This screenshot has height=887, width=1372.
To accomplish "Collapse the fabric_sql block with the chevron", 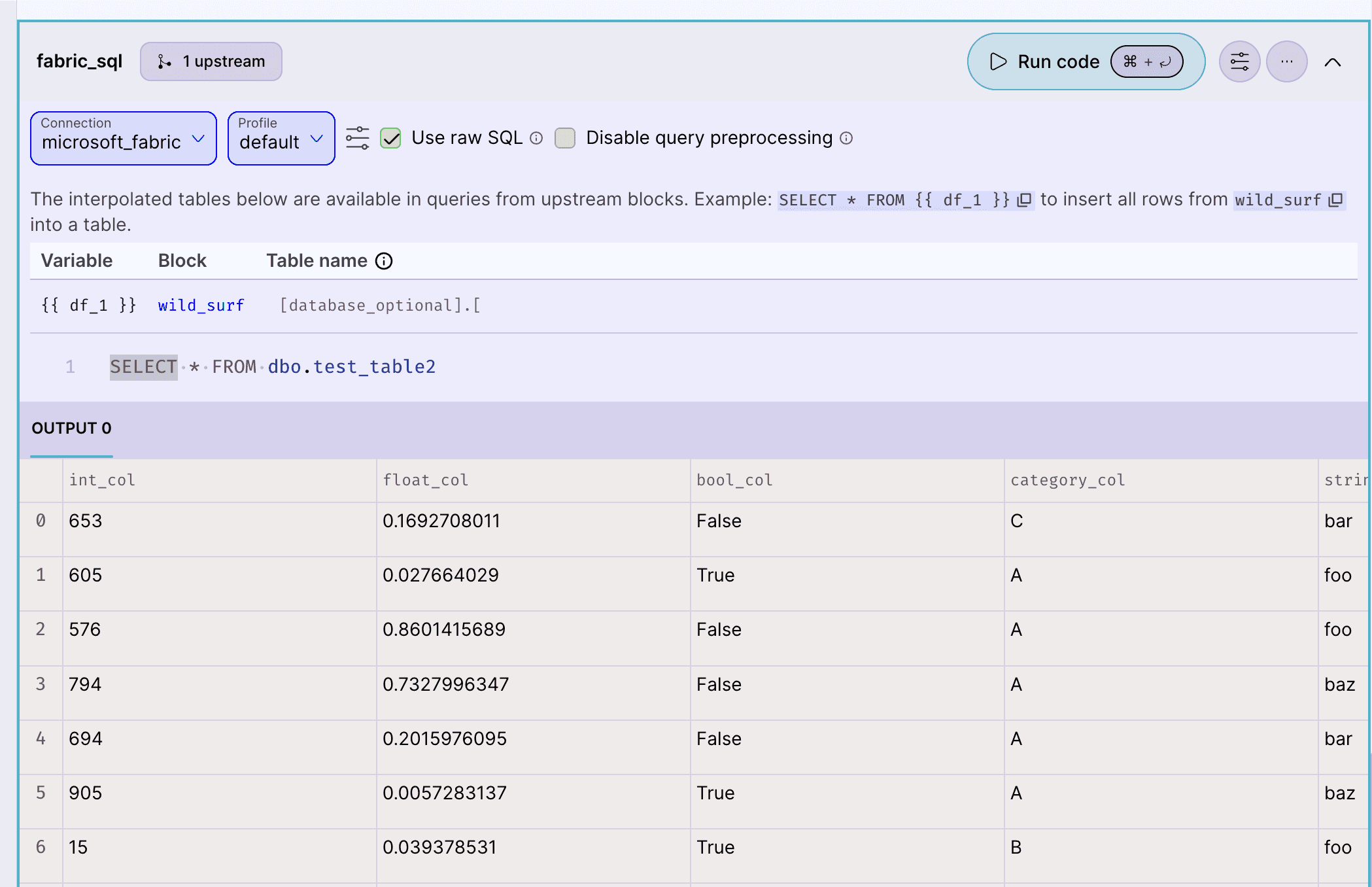I will pos(1332,62).
